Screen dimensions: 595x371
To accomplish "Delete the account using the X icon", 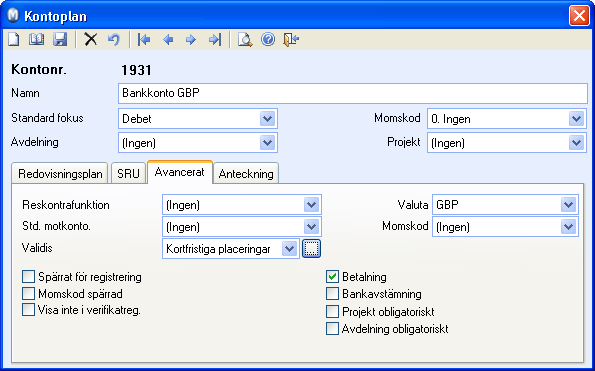I will tap(90, 39).
